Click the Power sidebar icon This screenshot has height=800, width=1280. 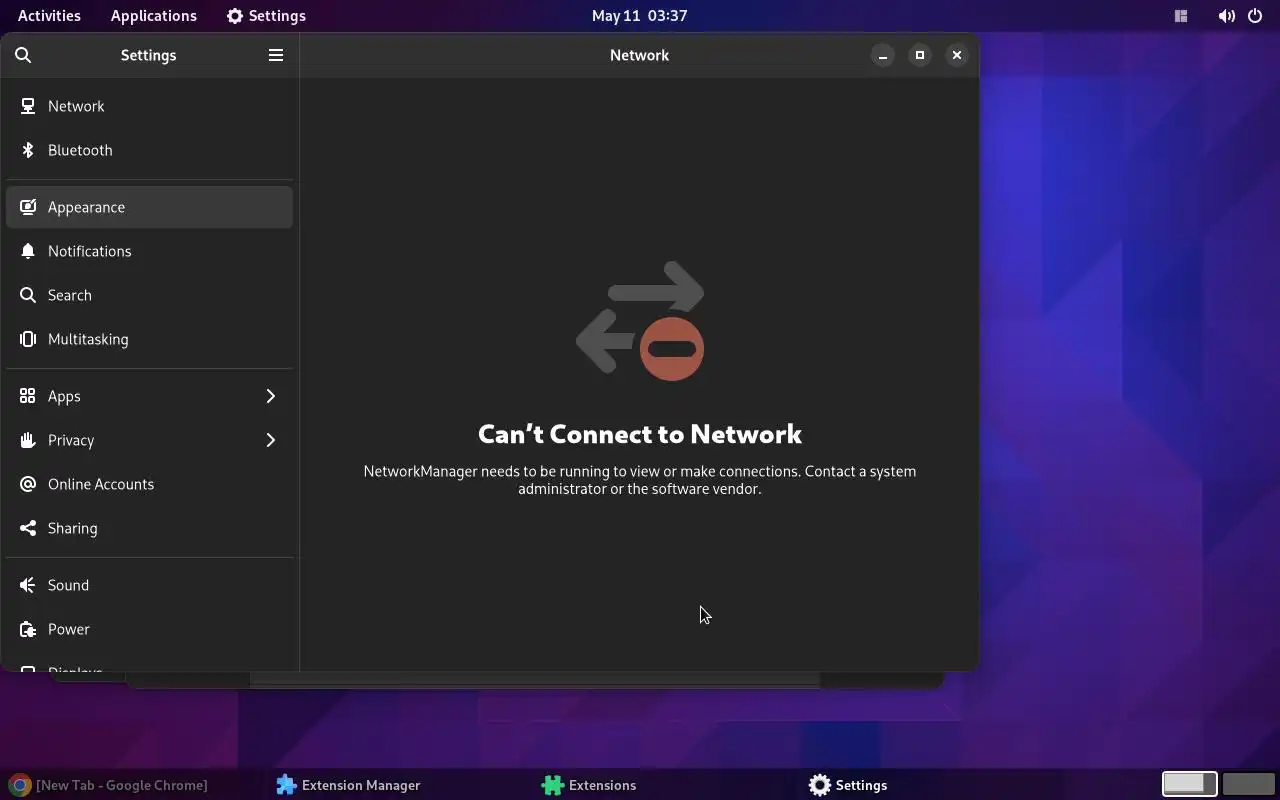28,629
